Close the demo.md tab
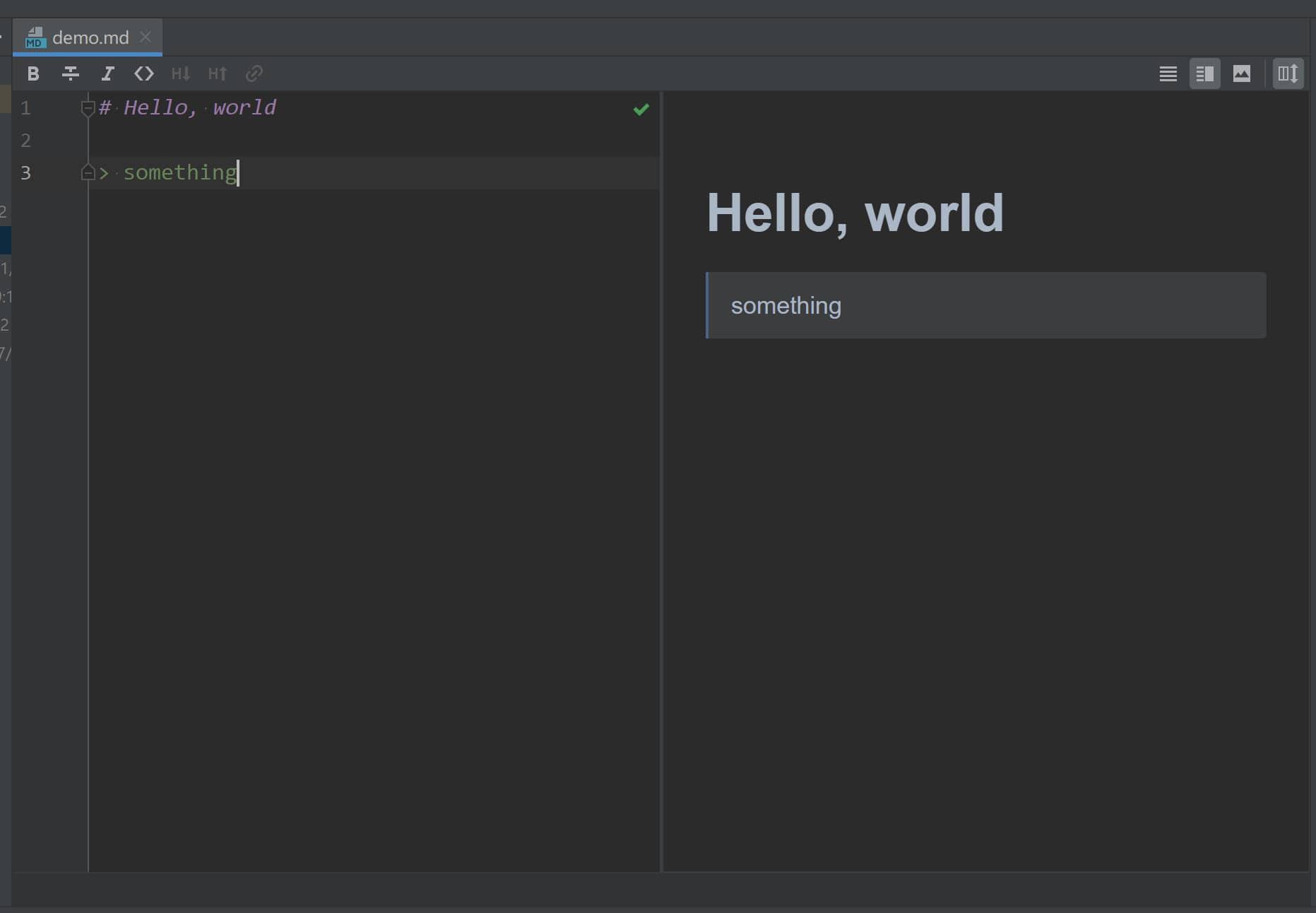The image size is (1316, 913). coord(146,37)
